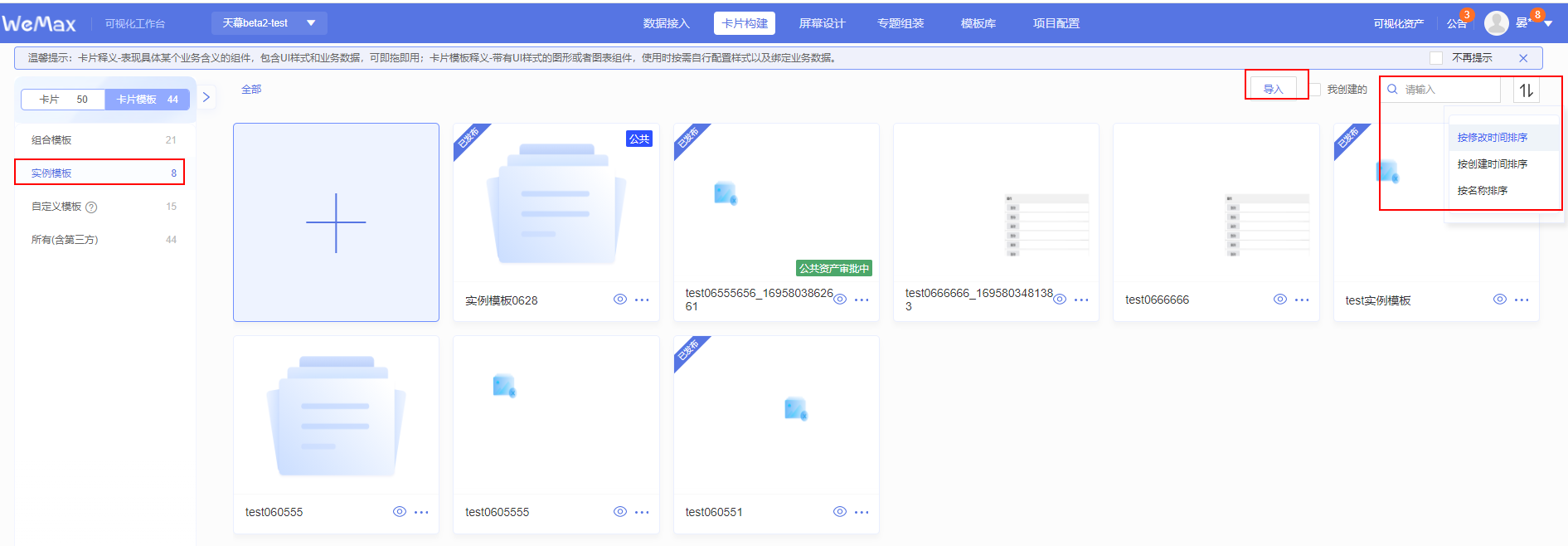Check the 不再提示 checkbox

point(1436,58)
